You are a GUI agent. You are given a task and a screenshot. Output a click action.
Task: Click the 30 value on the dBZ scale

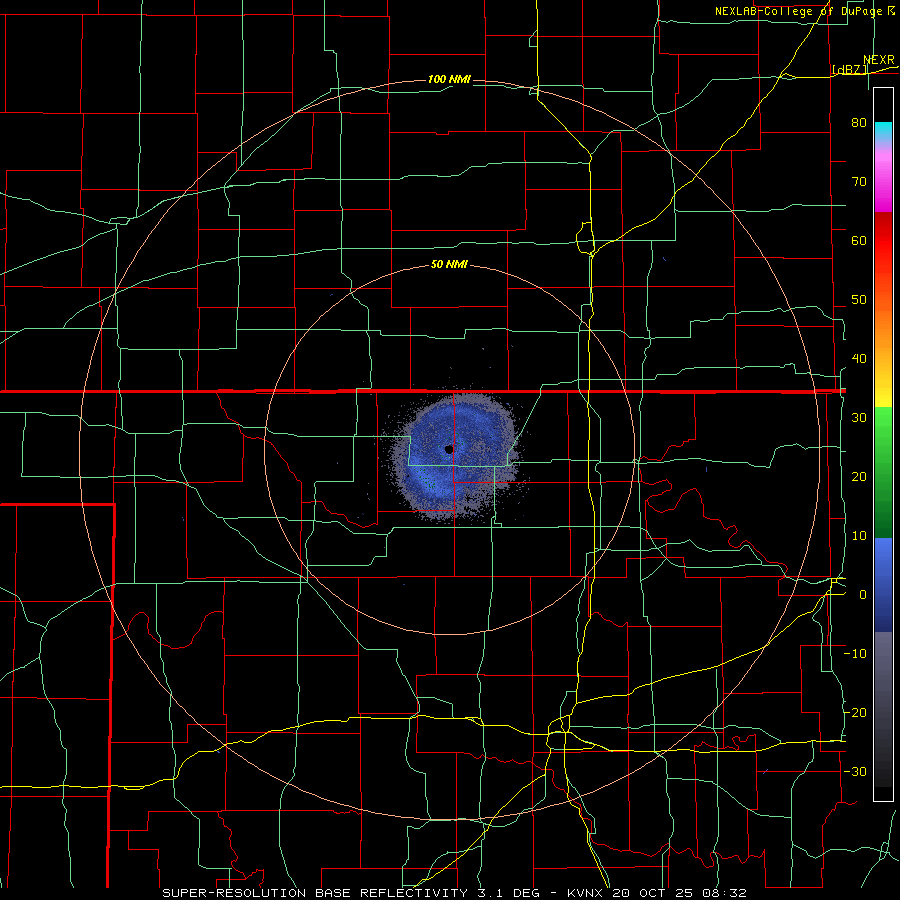click(x=859, y=417)
